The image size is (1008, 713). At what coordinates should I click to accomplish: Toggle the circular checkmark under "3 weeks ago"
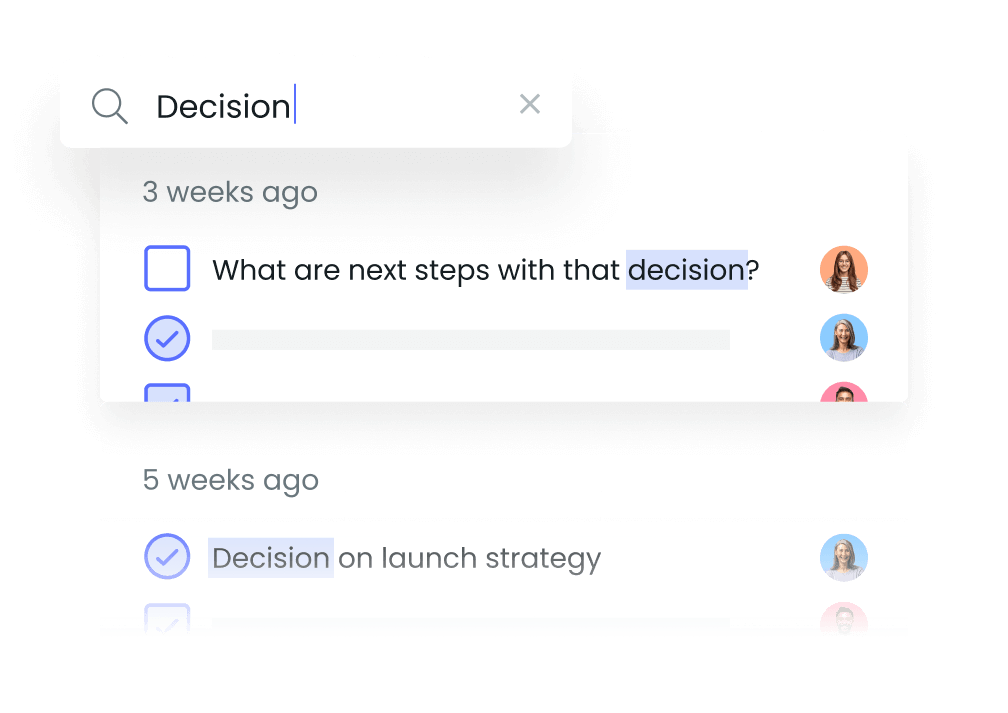[x=167, y=339]
